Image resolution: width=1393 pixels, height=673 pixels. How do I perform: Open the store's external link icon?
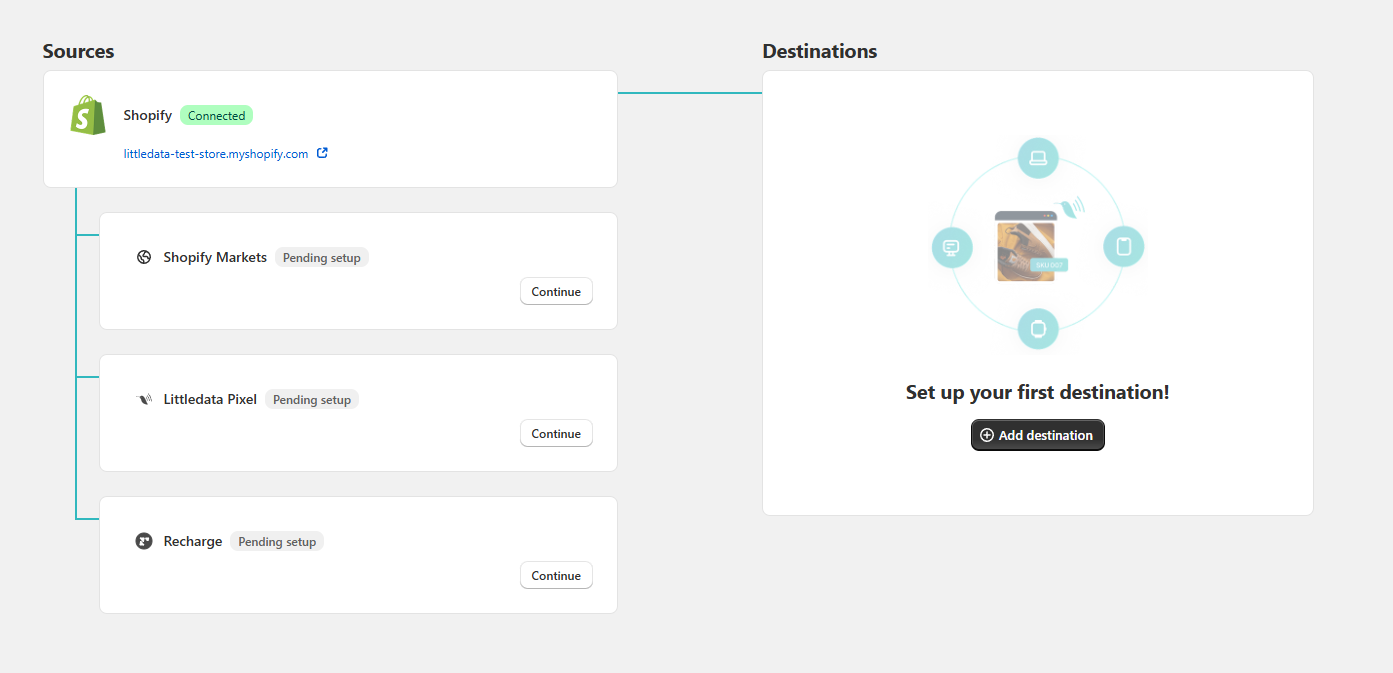pos(322,154)
